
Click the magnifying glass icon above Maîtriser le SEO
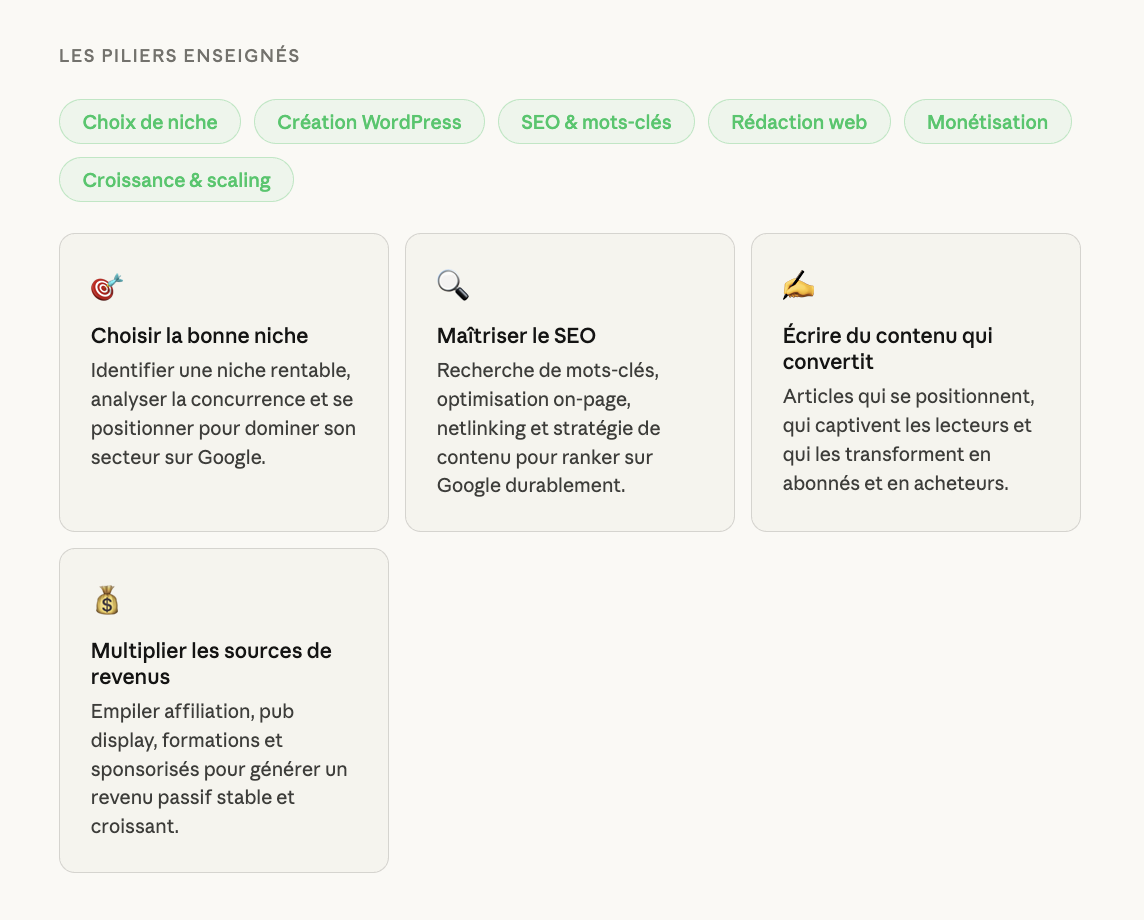coord(453,286)
